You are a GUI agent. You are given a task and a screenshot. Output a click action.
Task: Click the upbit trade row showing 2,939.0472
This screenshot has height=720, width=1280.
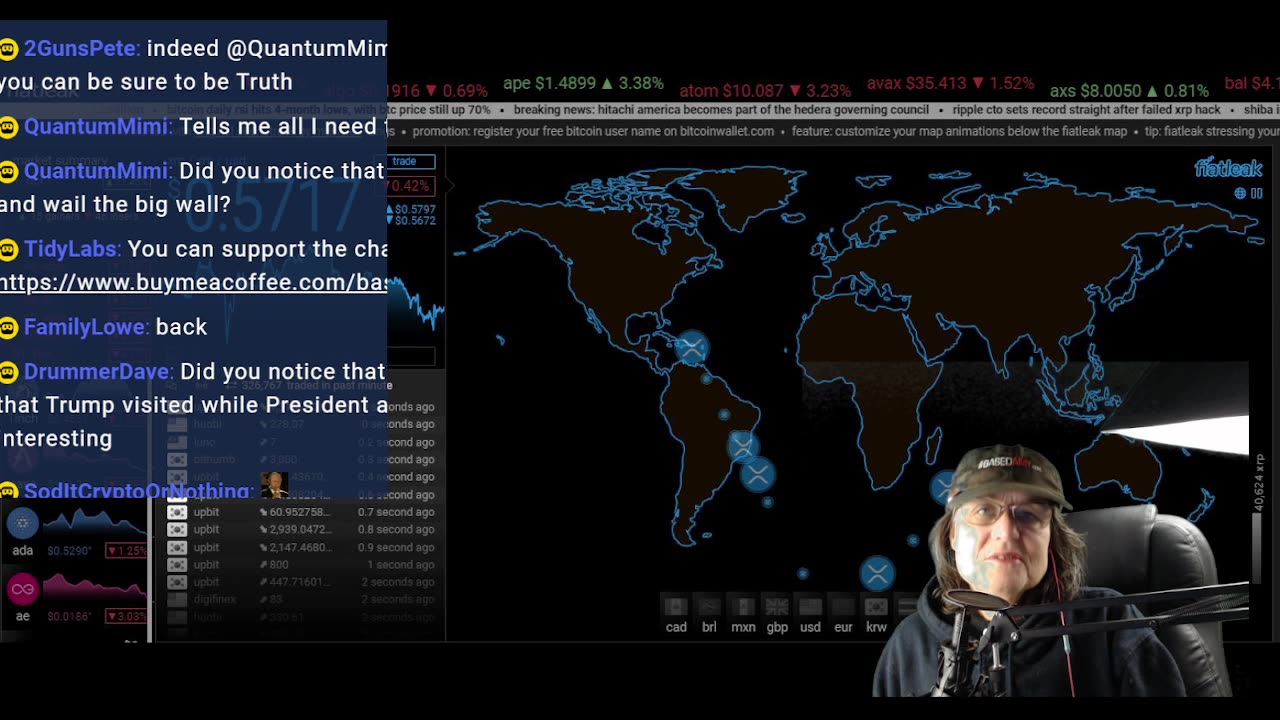coord(301,529)
